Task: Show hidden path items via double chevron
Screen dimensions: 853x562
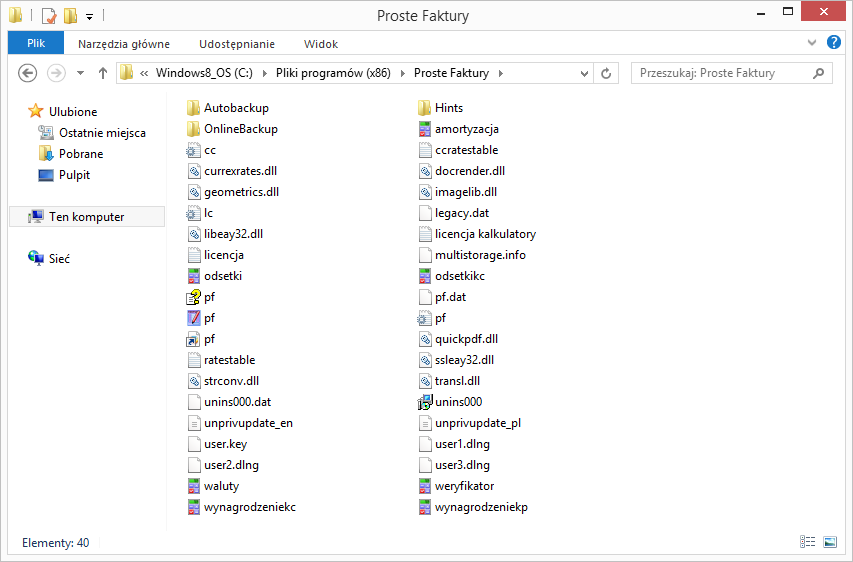Action: (x=144, y=73)
